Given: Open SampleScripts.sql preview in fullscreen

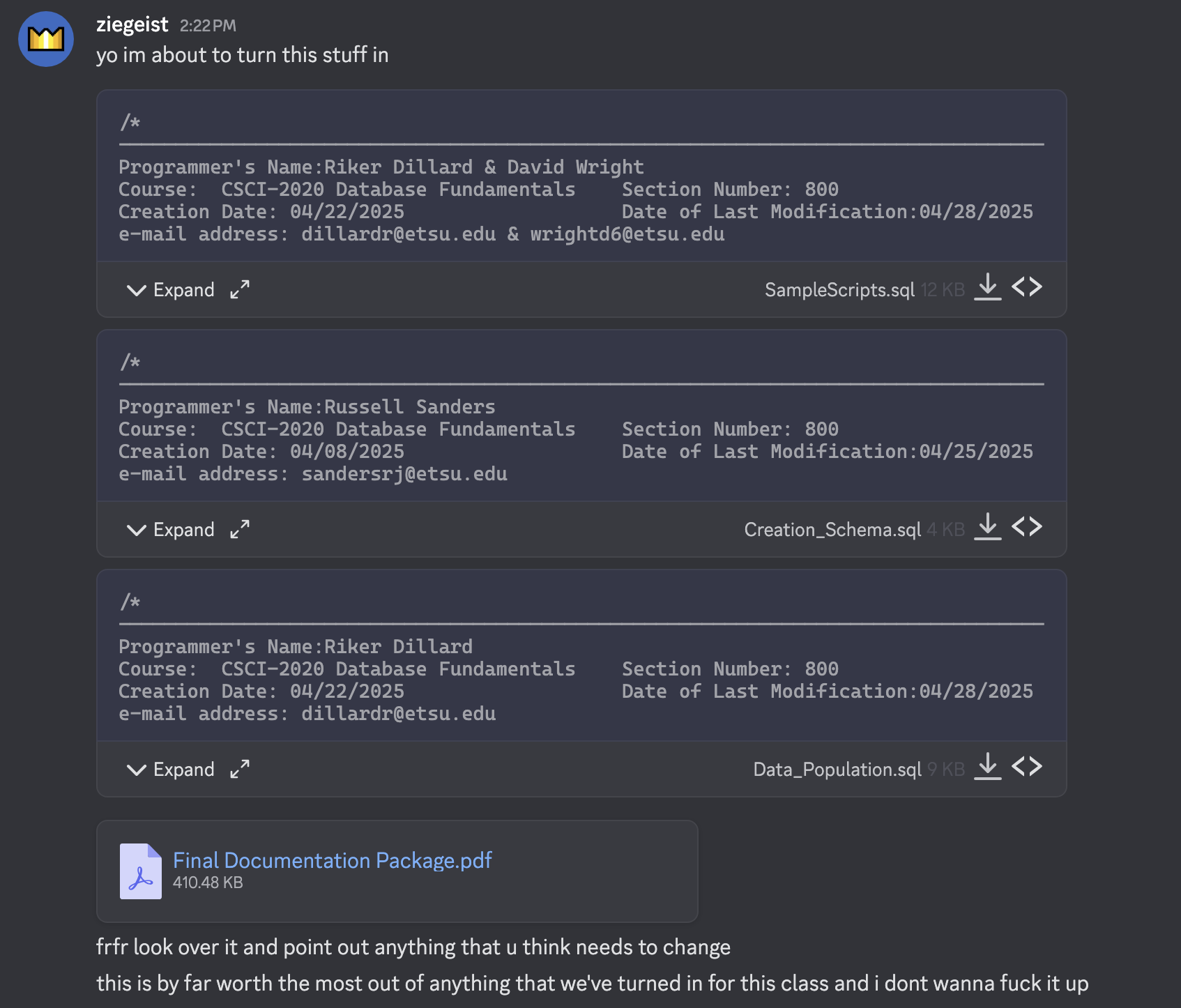Looking at the screenshot, I should (240, 289).
